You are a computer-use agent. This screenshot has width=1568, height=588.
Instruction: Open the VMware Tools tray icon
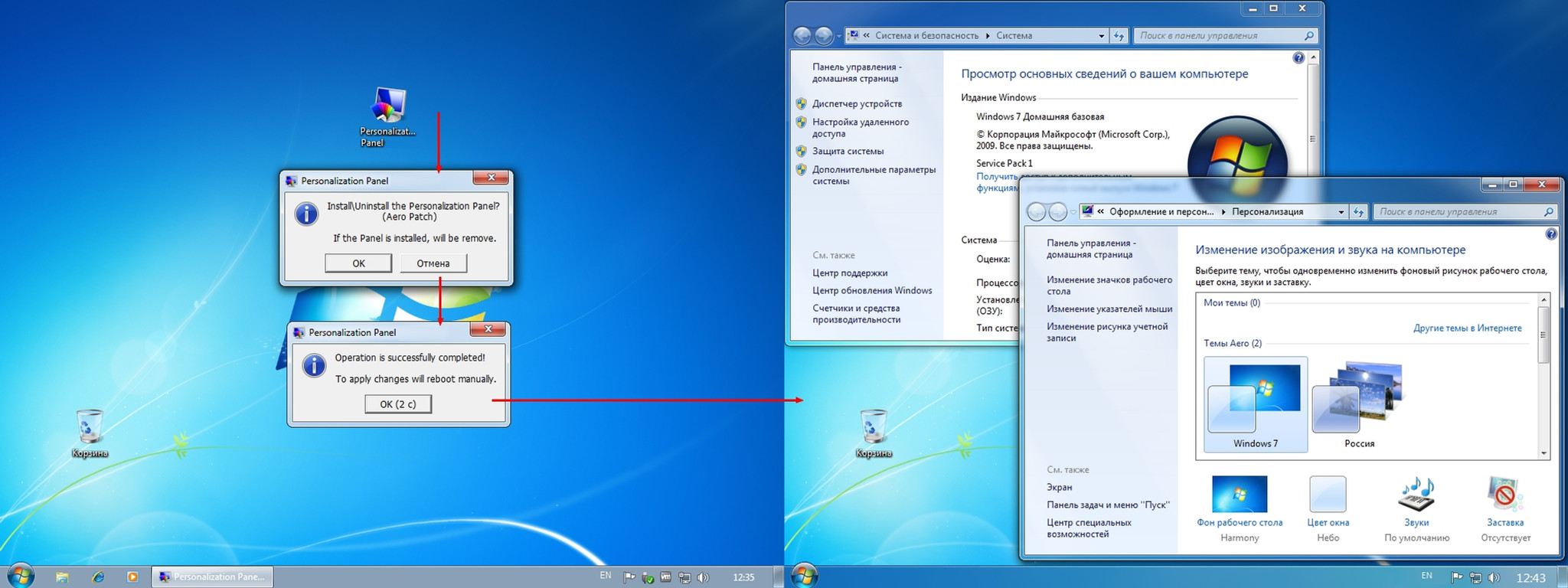coord(666,577)
